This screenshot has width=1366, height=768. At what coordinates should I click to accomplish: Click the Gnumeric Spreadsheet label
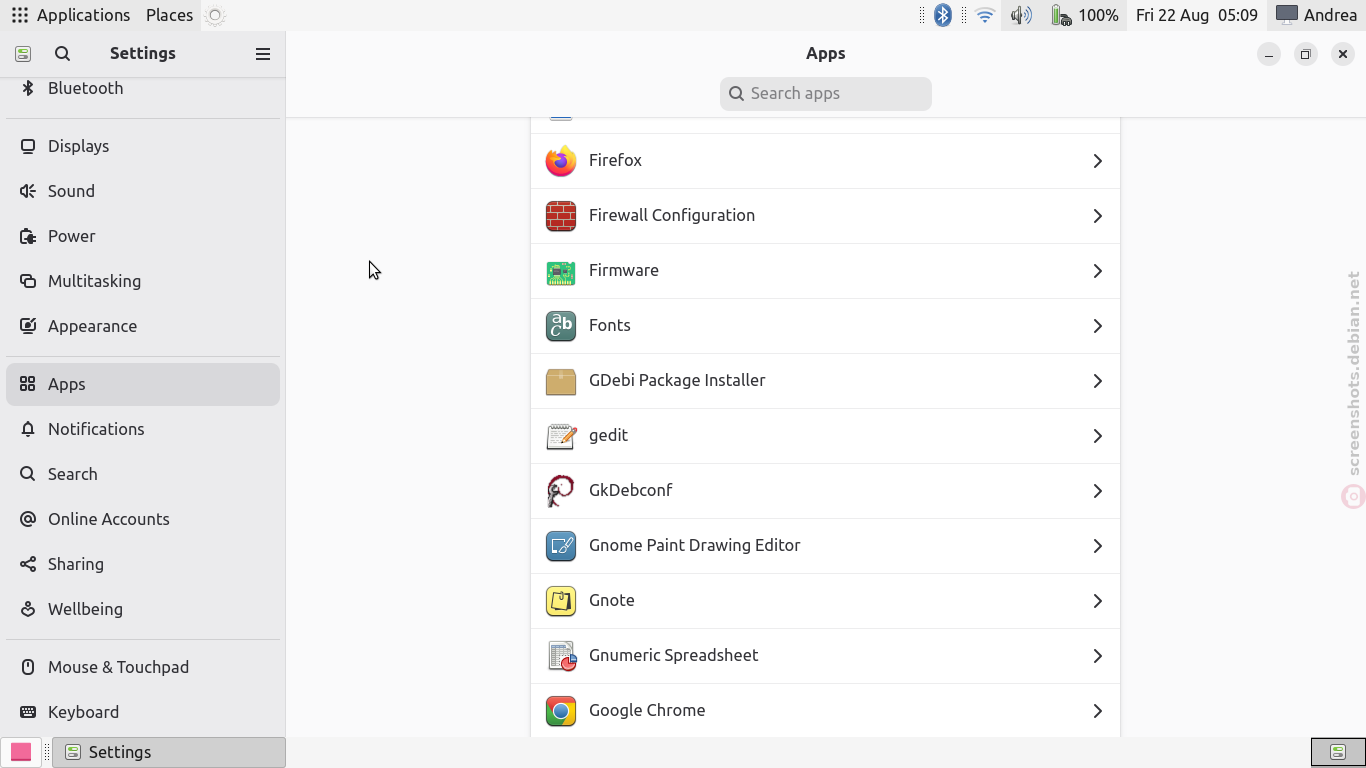point(673,656)
